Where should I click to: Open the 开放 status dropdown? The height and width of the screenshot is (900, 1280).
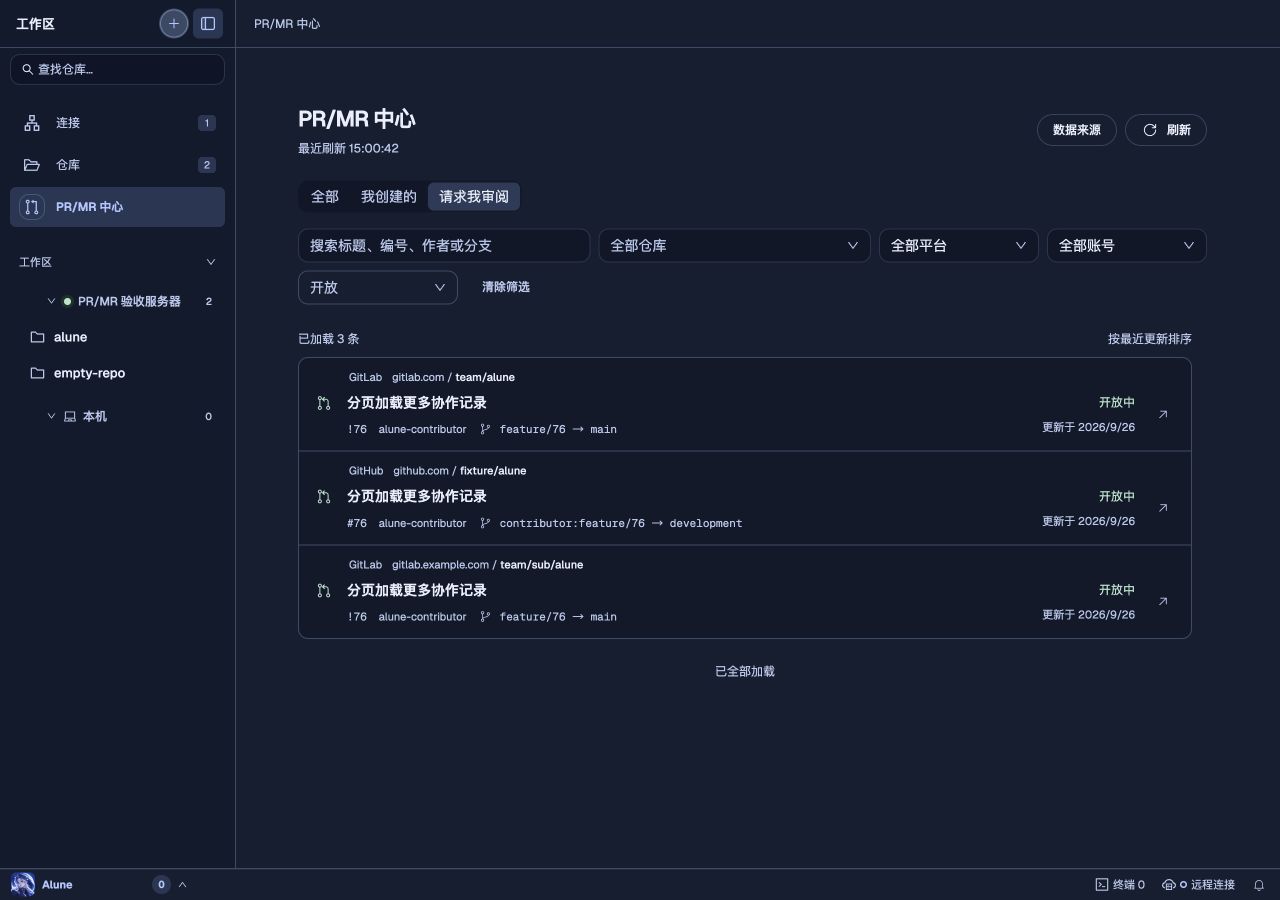click(x=378, y=287)
